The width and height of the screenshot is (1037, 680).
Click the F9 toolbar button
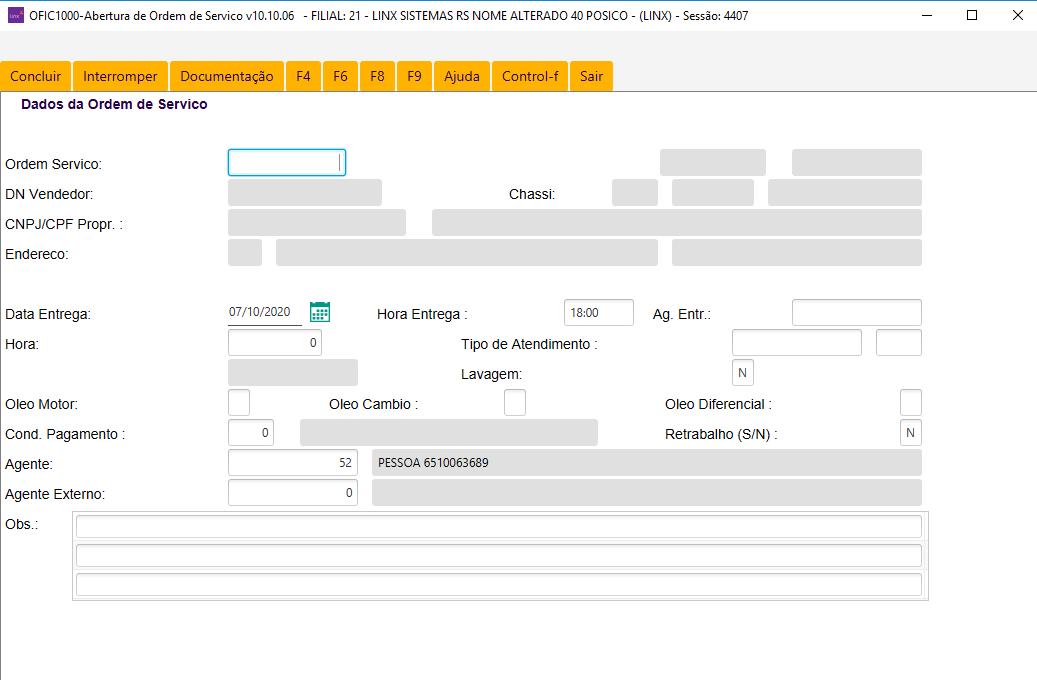[415, 76]
